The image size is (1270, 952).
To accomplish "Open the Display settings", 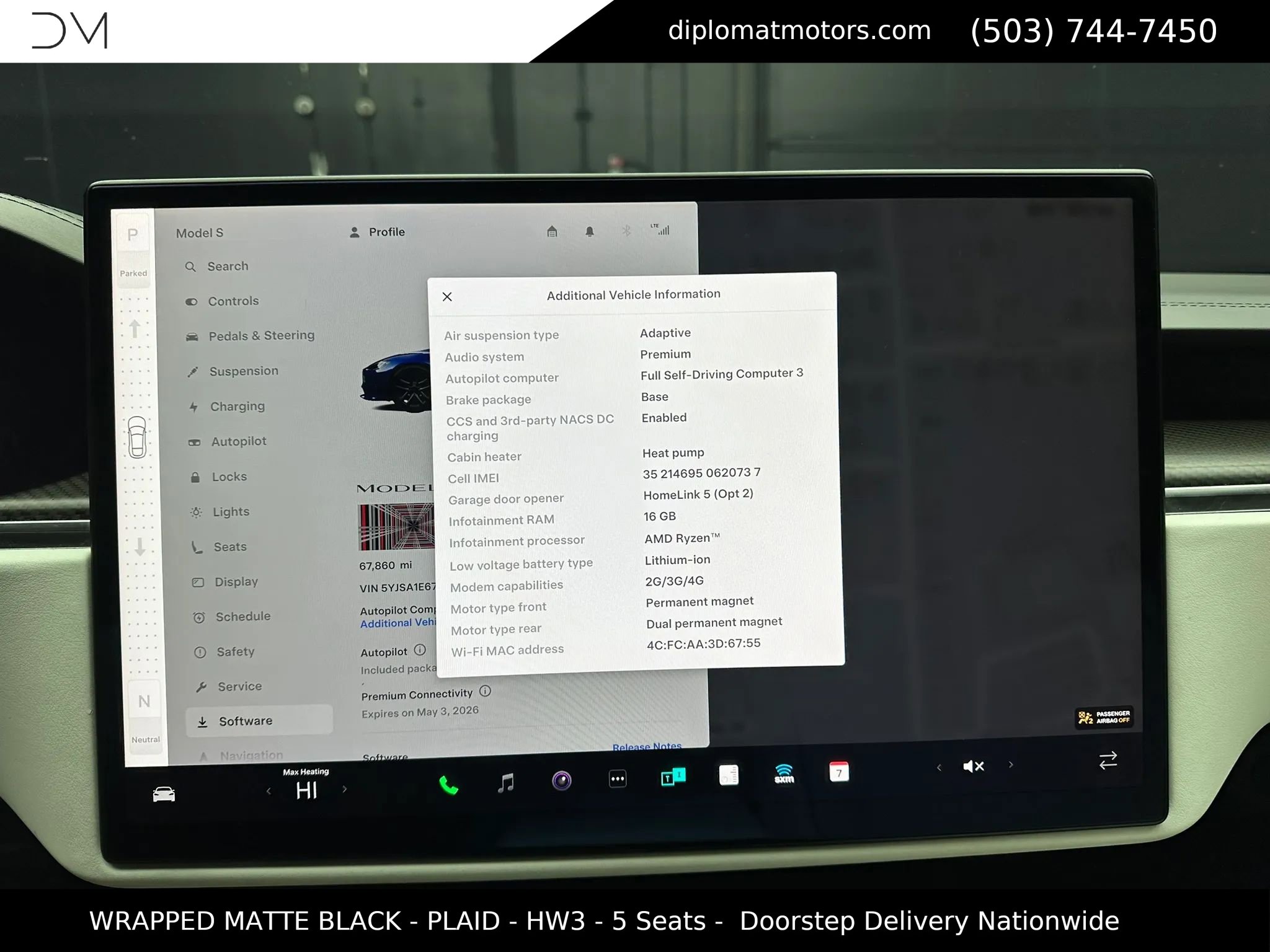I will tap(225, 582).
